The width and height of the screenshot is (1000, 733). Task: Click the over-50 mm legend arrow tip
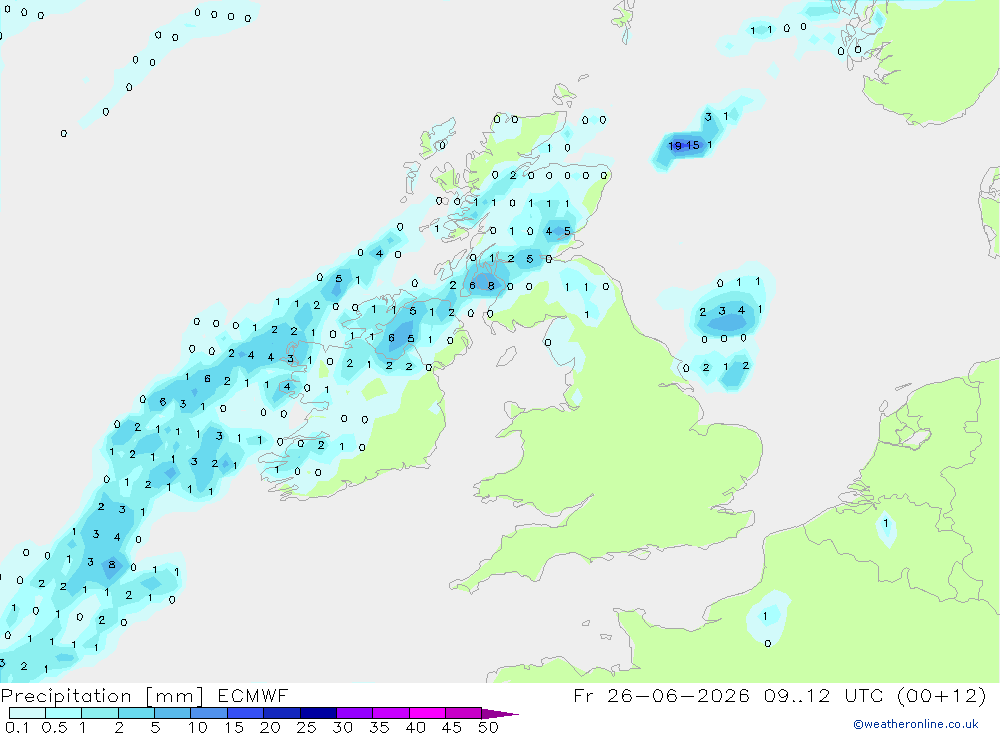500,714
